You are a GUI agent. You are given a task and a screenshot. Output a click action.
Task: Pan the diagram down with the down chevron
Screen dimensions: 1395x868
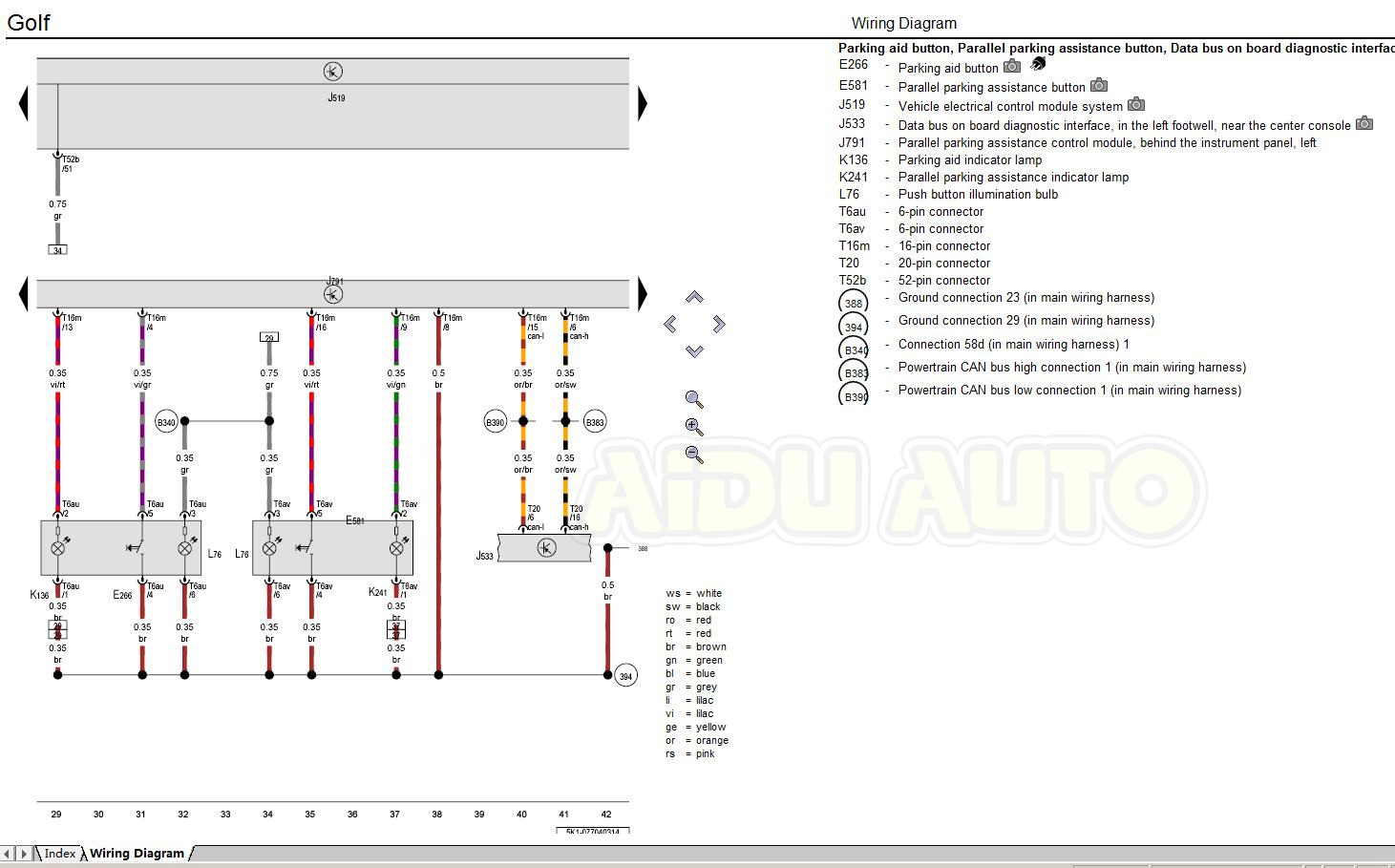[694, 351]
